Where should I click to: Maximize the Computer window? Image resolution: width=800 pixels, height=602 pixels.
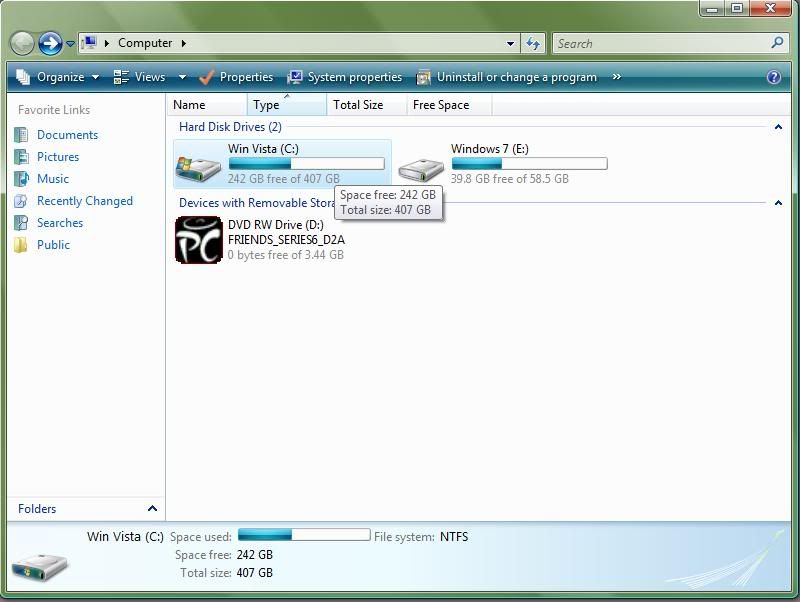736,9
